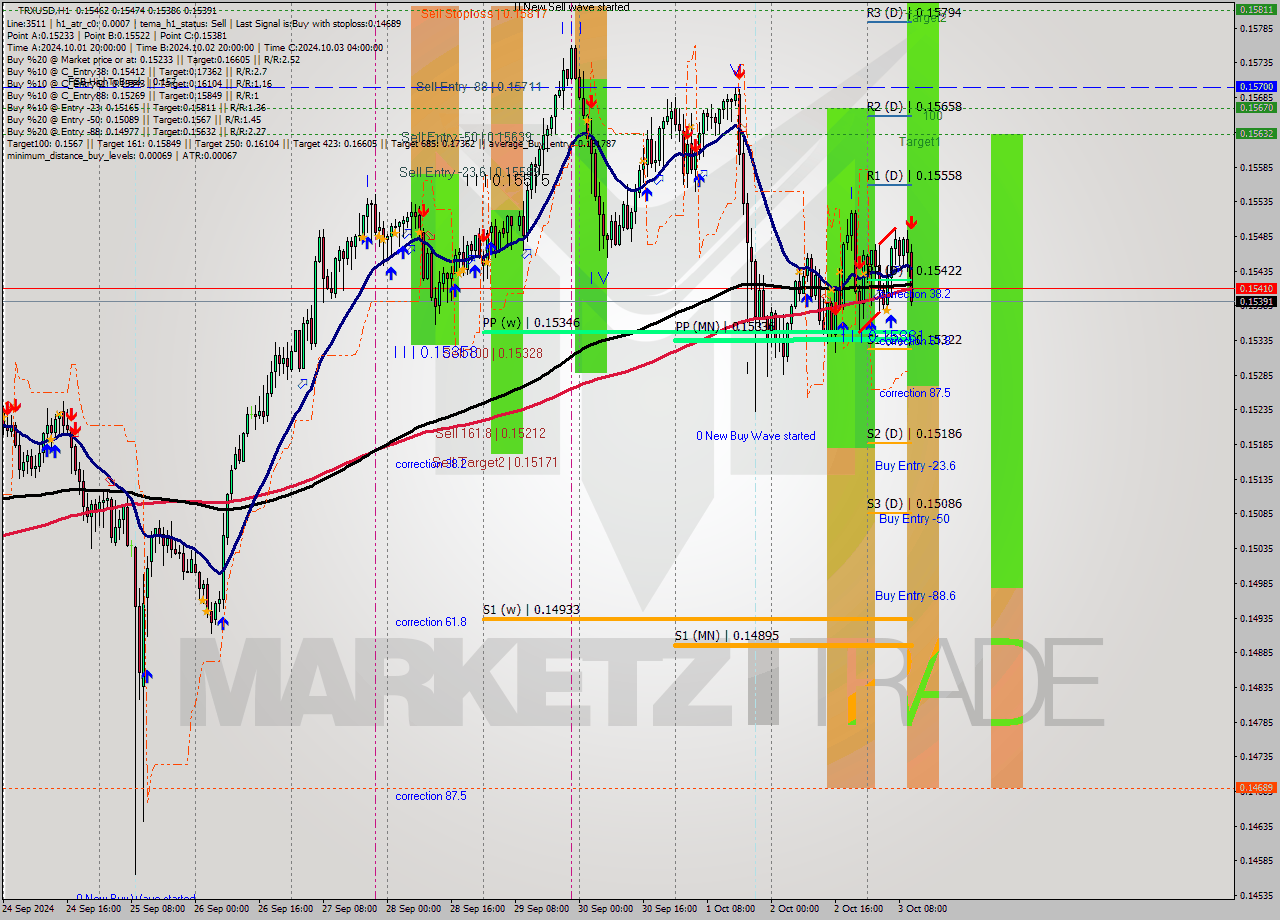1280x920 pixels.
Task: Click the 0.15785 price scale value
Action: [1256, 28]
